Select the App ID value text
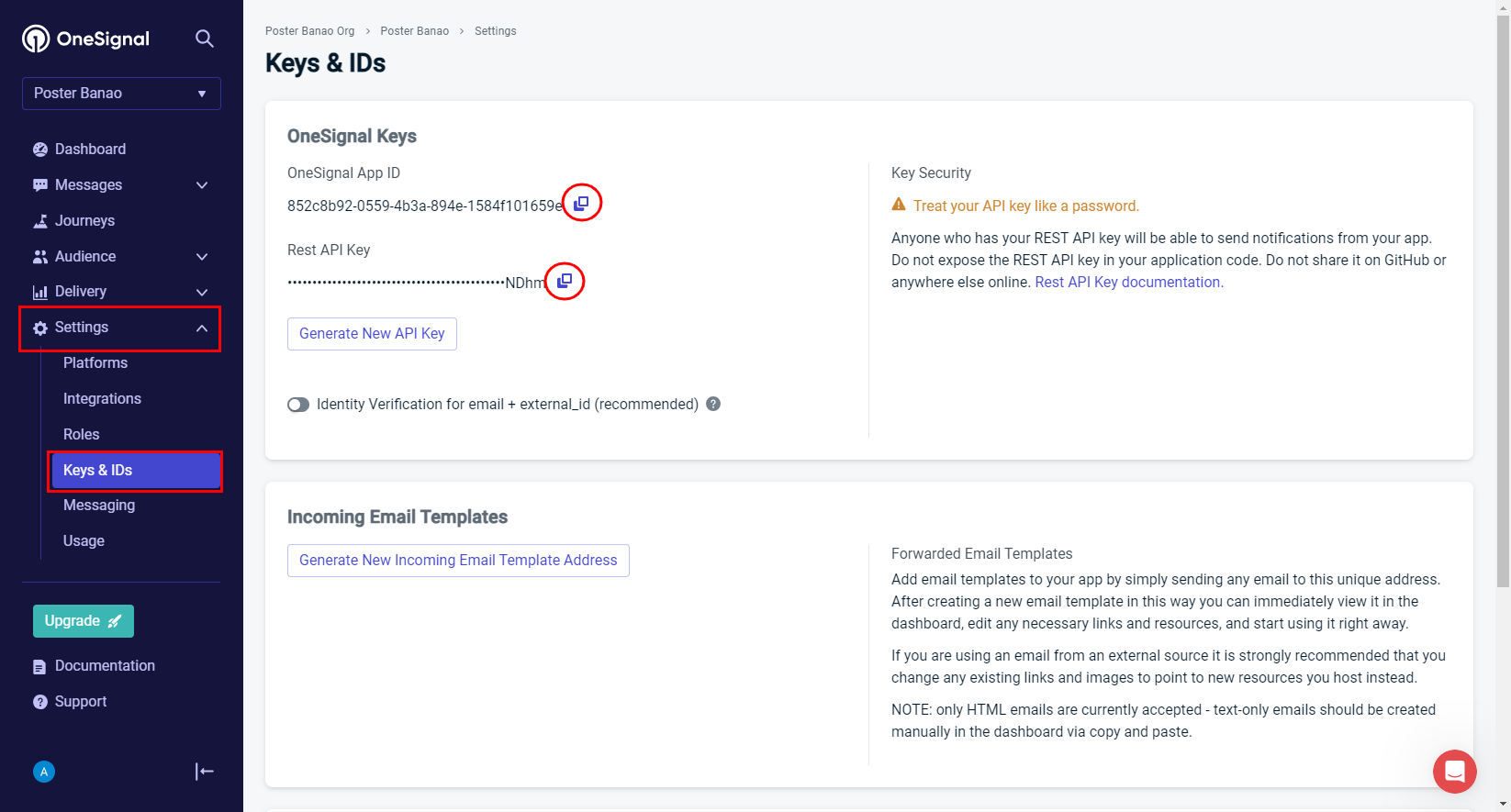This screenshot has width=1511, height=812. pyautogui.click(x=424, y=206)
